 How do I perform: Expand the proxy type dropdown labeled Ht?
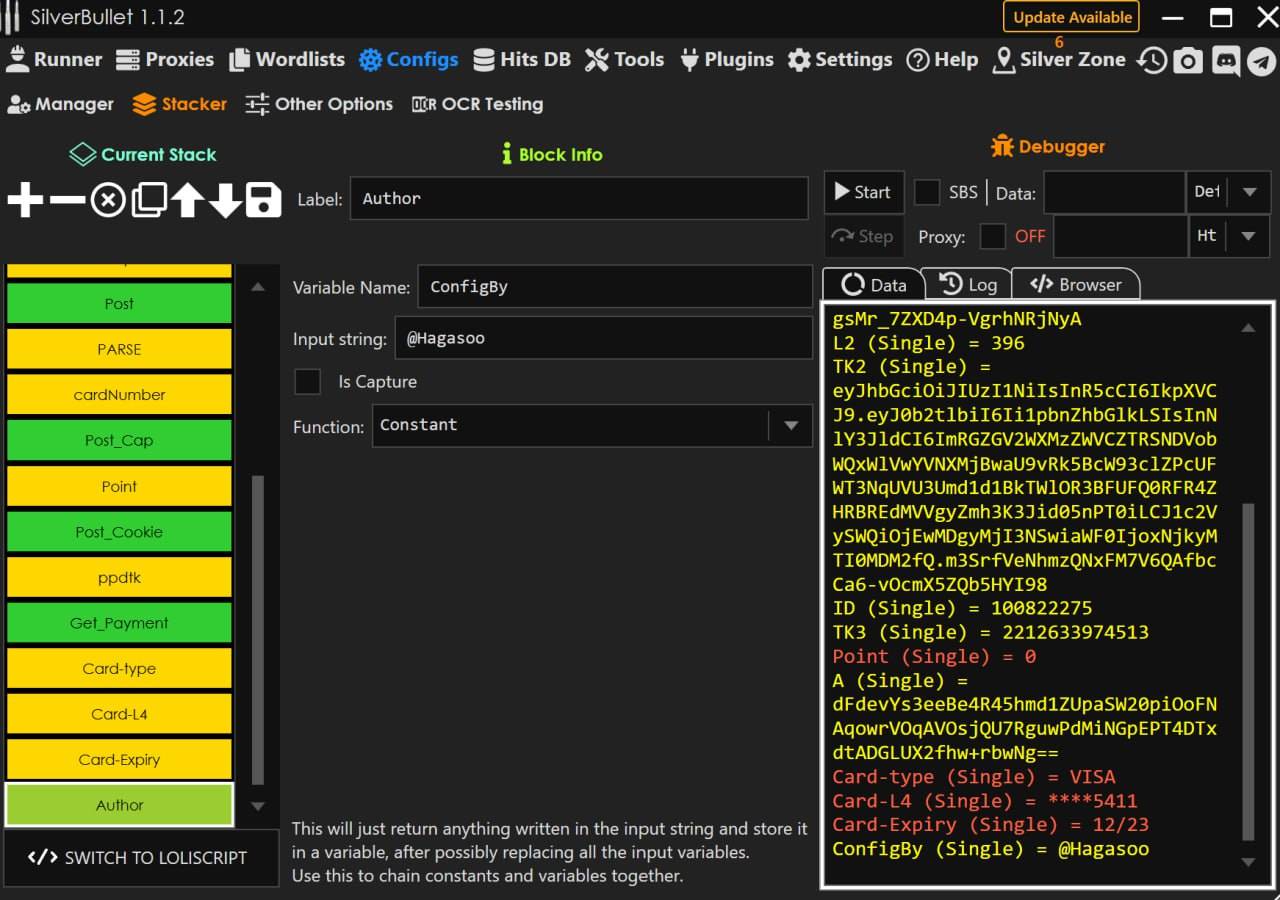[x=1249, y=236]
